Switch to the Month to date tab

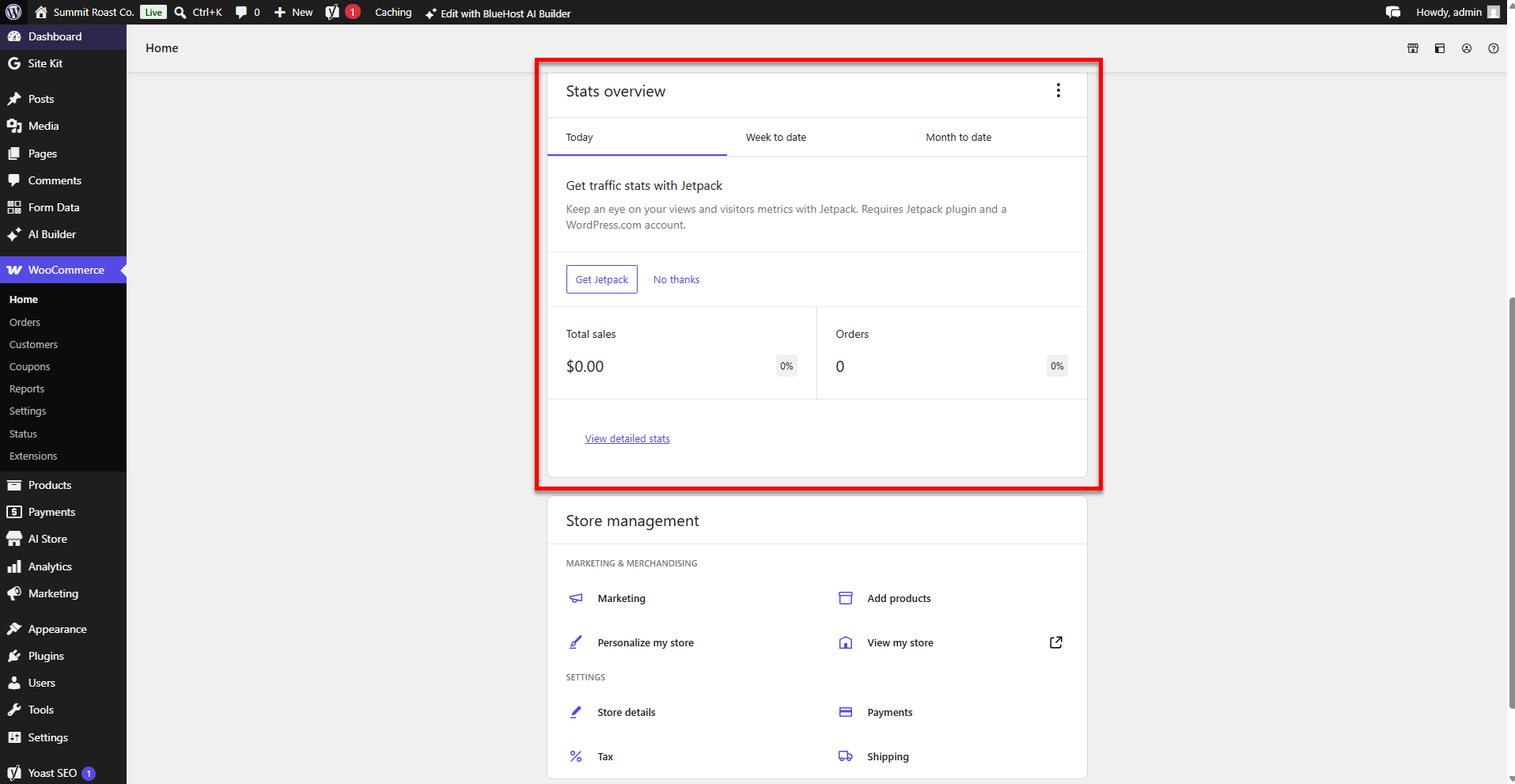(x=997, y=137)
